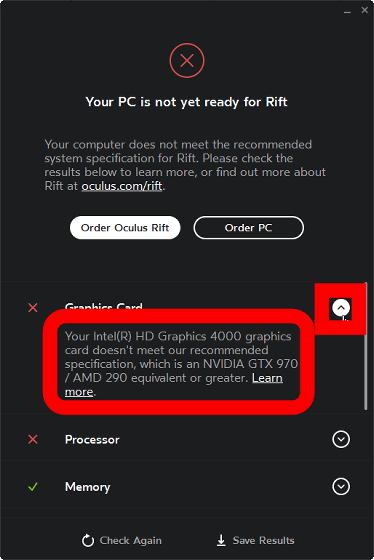Viewport: 374px width, 560px height.
Task: Expand the Processor section chevron
Action: click(x=341, y=439)
